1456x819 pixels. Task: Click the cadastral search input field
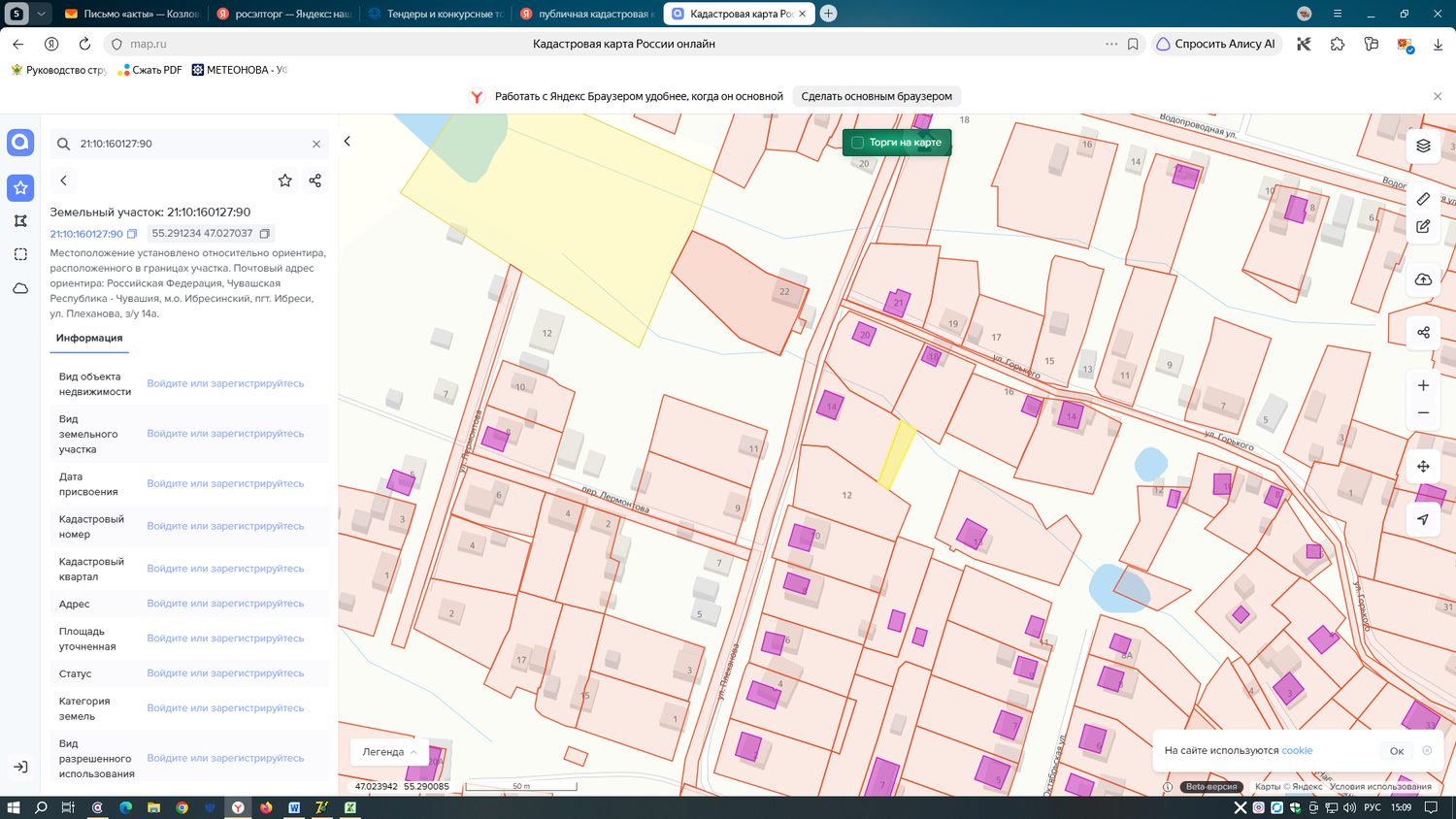(x=189, y=144)
